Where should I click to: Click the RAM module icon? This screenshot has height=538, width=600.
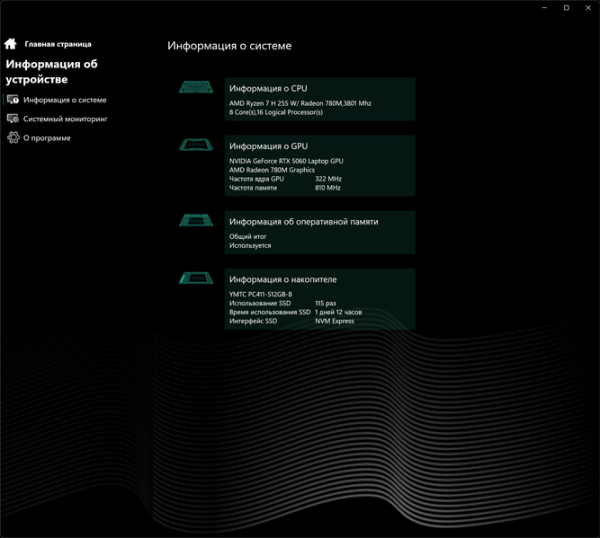(196, 220)
